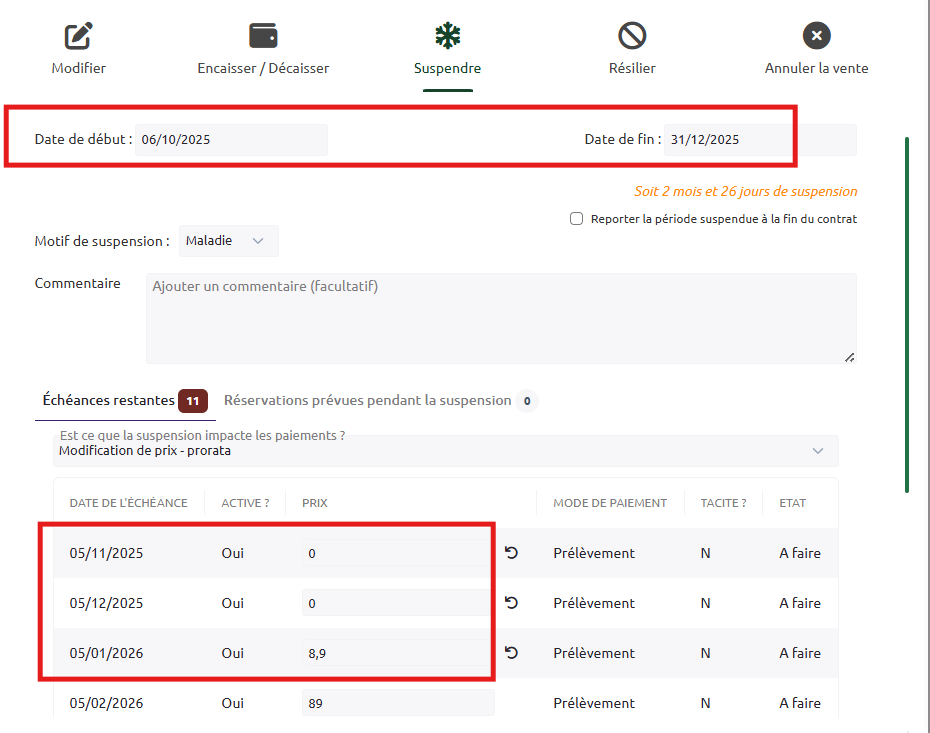Click N tacite value in 05/02/2026 row
Screen dimensions: 930x733
tap(705, 703)
